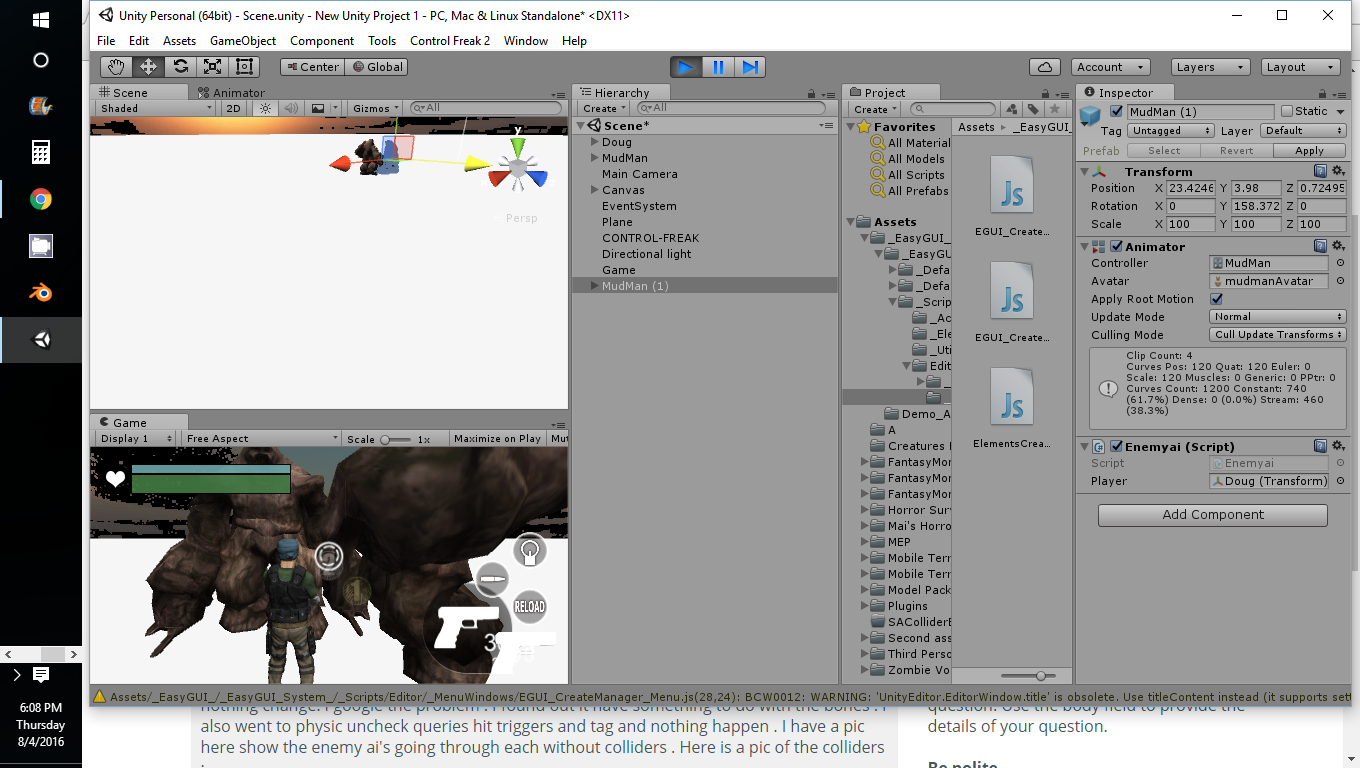The width and height of the screenshot is (1360, 768).
Task: Toggle the Static checkbox in Inspector
Action: (x=1287, y=111)
